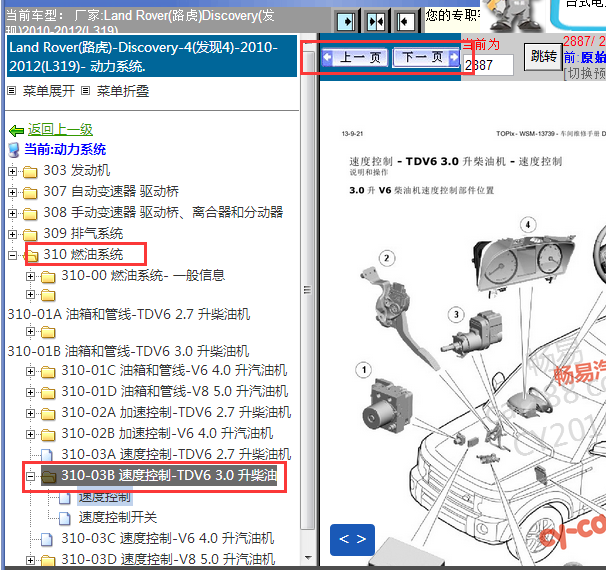Click the document icon for 310-03C 速度控制
The image size is (606, 570).
pyautogui.click(x=47, y=539)
